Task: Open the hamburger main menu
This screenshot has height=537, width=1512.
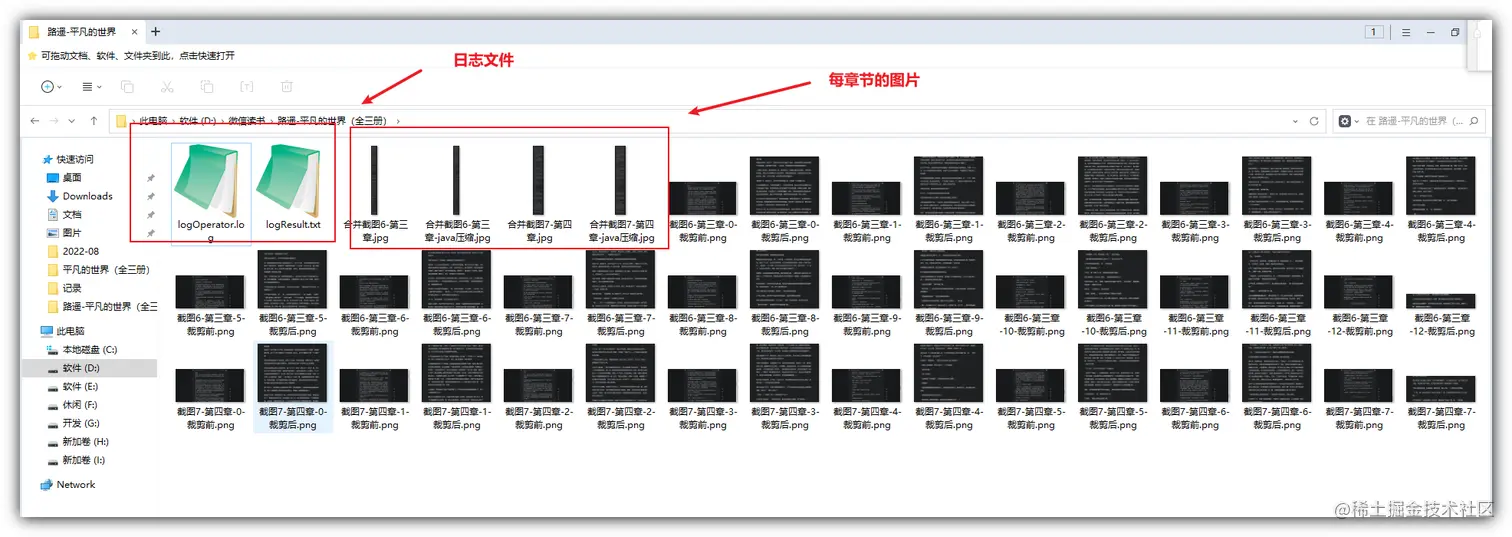Action: tap(1404, 32)
